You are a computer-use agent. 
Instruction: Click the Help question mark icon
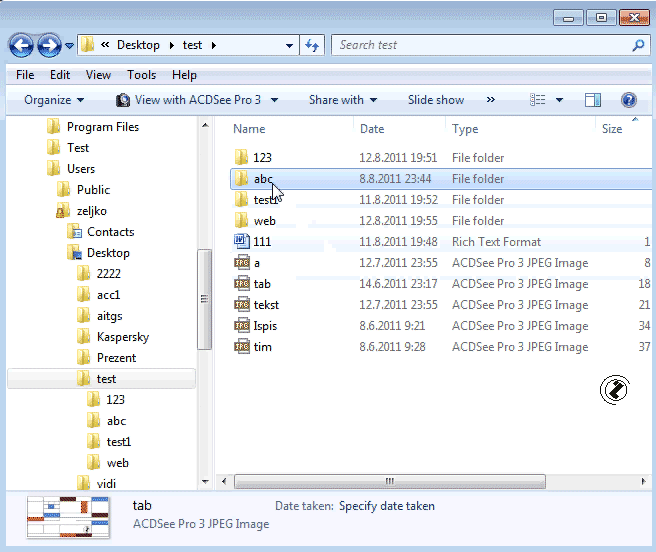pos(629,100)
